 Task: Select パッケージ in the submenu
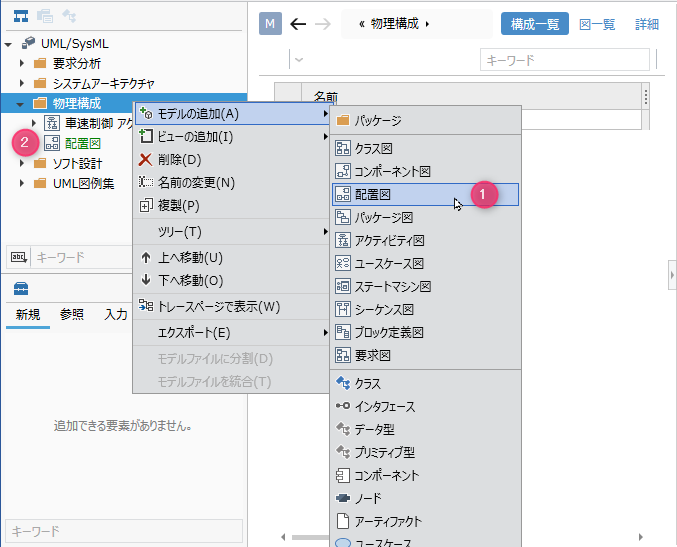(425, 120)
